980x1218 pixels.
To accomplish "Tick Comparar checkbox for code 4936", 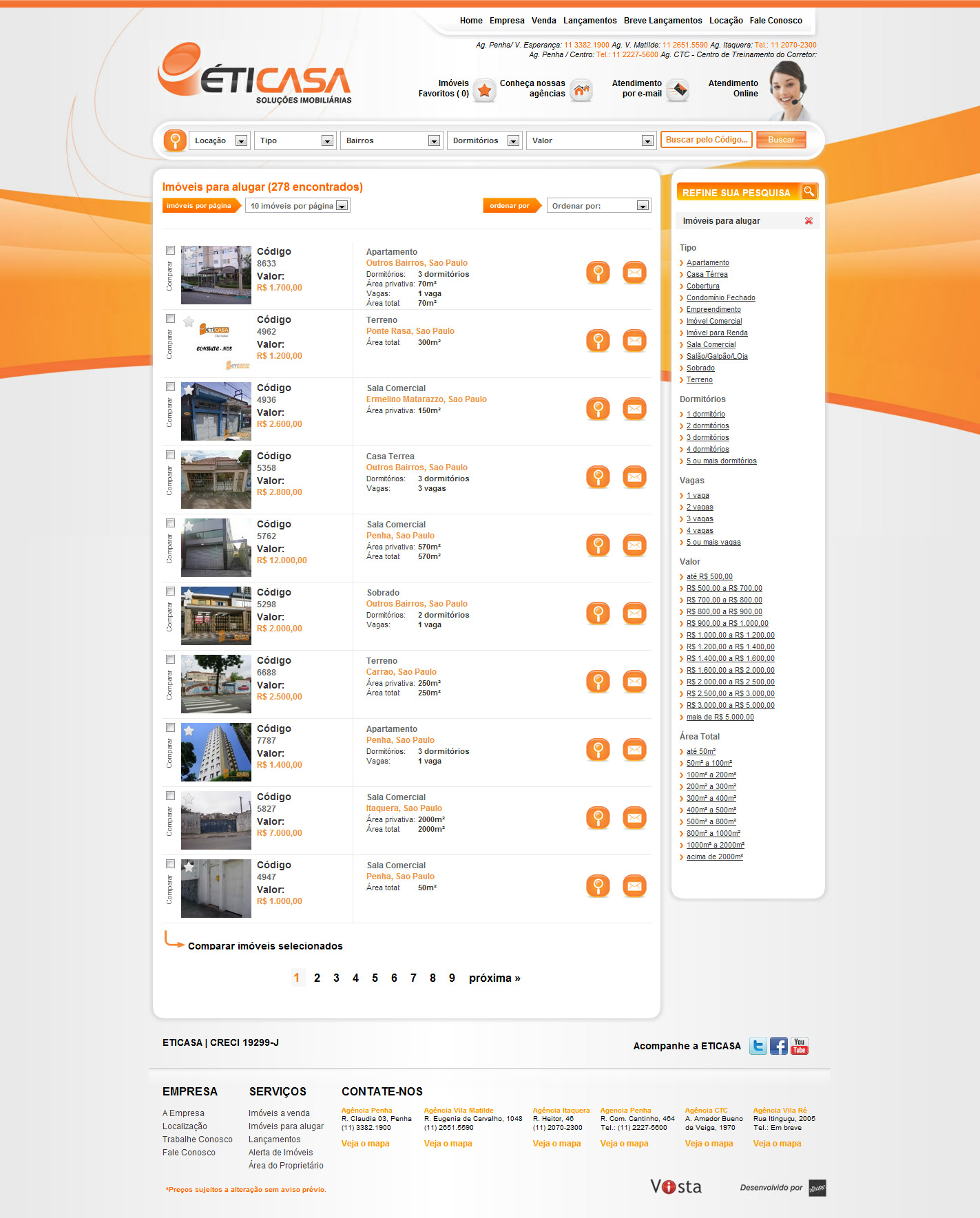I will (170, 387).
